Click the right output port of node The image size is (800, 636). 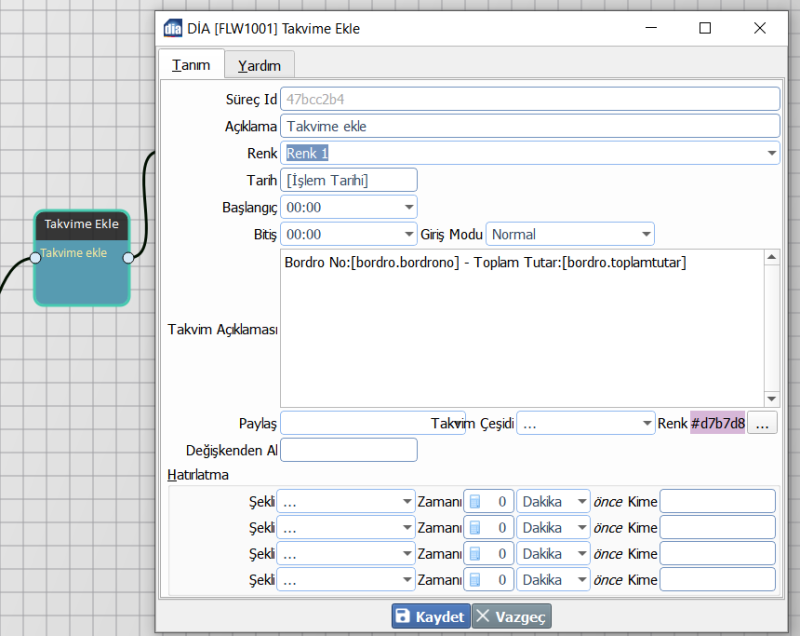pos(128,258)
